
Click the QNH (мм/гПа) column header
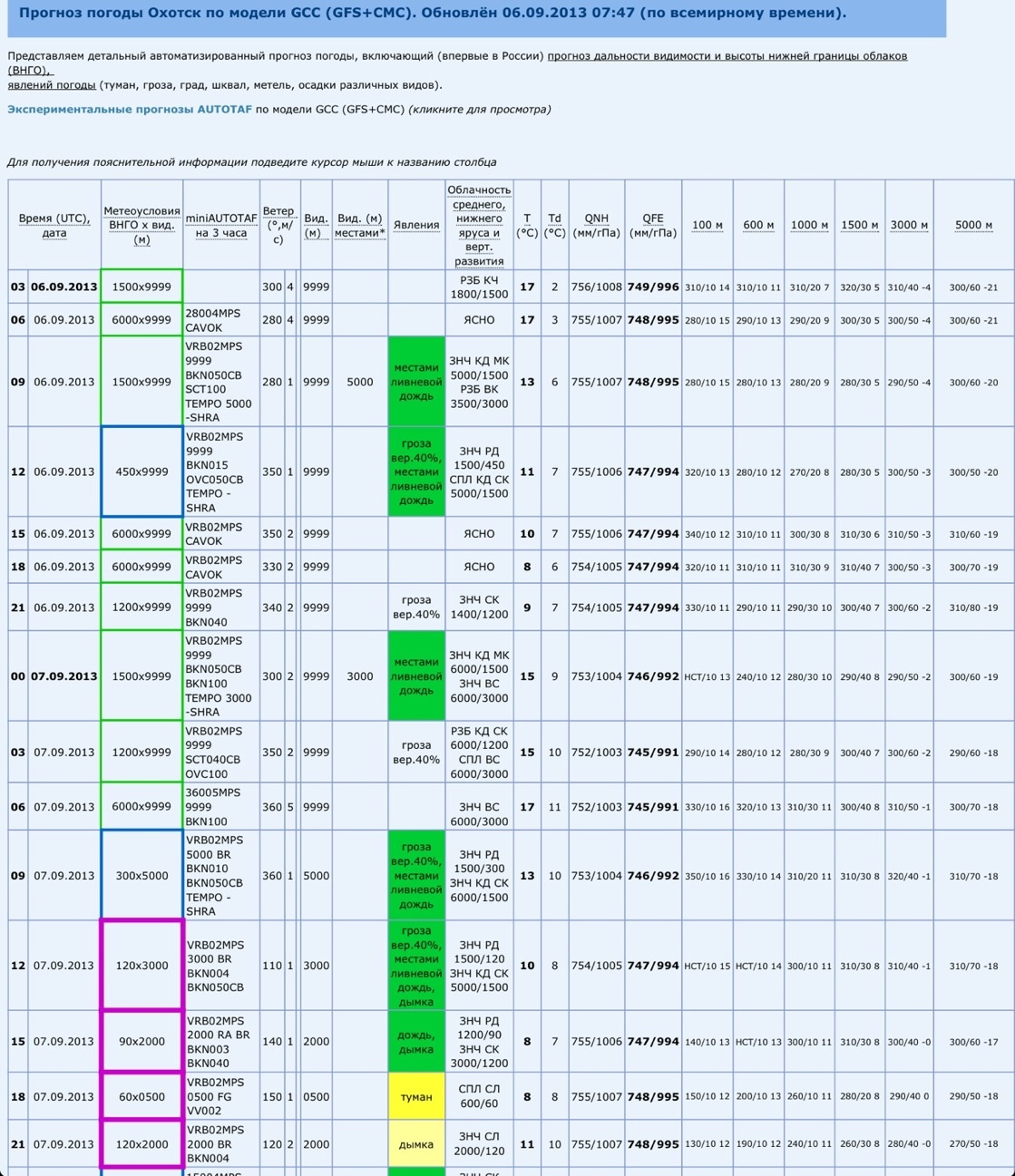[596, 225]
